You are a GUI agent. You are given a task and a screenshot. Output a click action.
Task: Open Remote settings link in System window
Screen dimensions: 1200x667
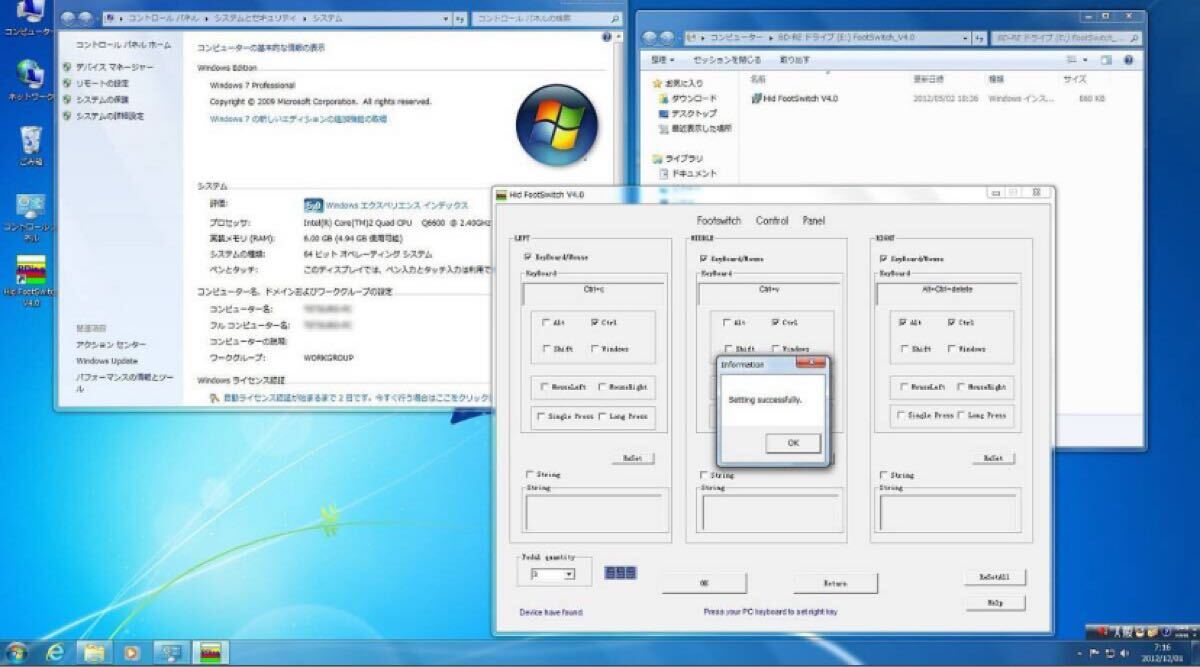coord(102,83)
